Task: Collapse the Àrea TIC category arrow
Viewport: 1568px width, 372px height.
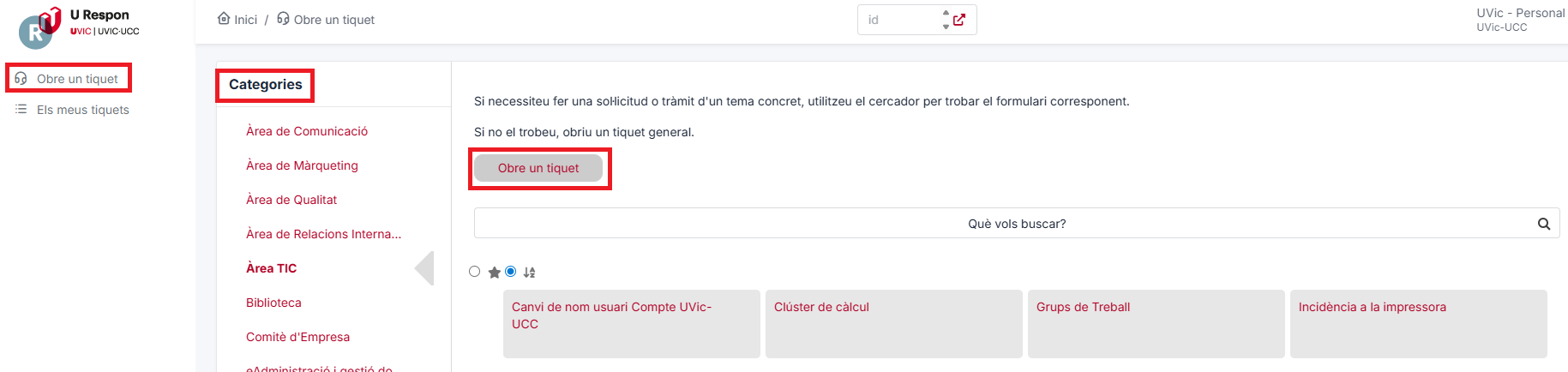Action: click(x=424, y=268)
